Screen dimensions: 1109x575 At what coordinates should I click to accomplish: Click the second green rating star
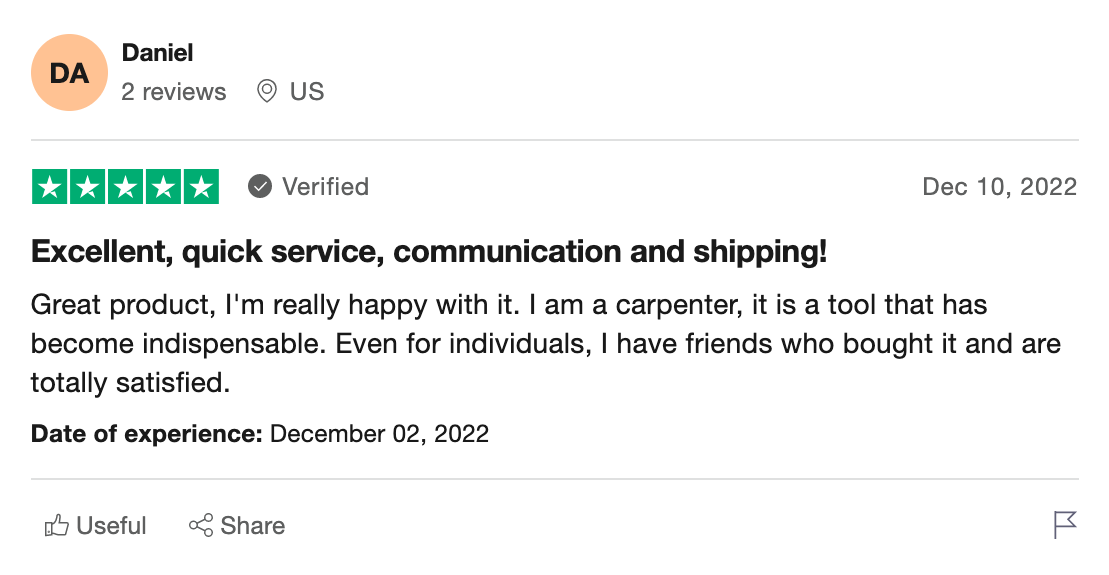tap(88, 187)
